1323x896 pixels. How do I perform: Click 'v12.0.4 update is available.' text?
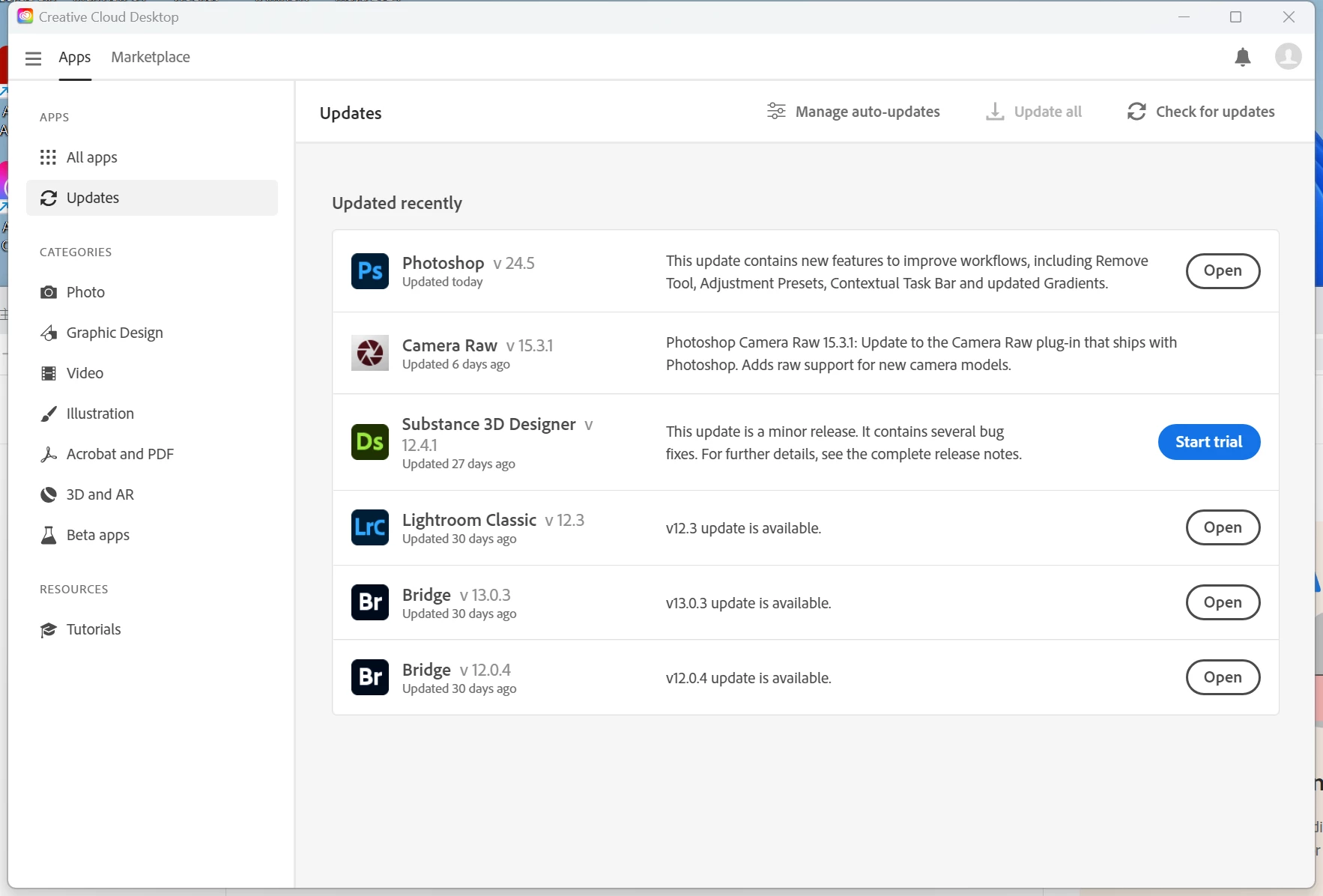[x=748, y=678]
